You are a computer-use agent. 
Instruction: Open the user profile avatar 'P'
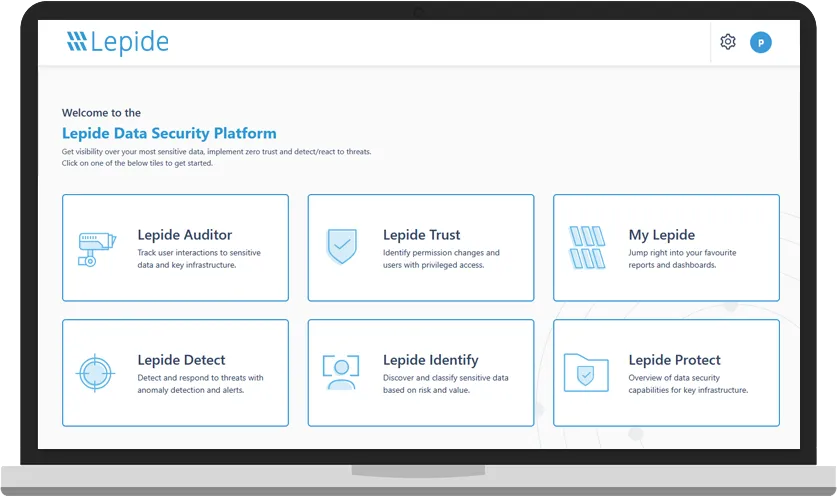click(x=761, y=42)
